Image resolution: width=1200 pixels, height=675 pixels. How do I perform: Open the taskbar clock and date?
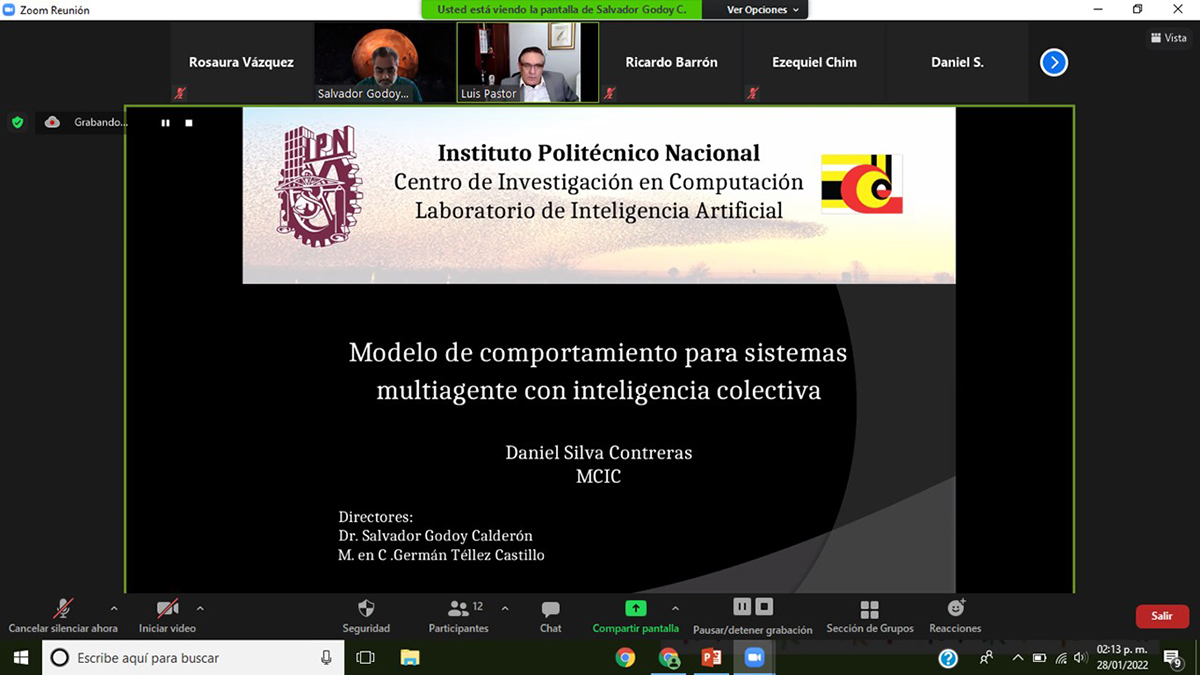pos(1121,658)
